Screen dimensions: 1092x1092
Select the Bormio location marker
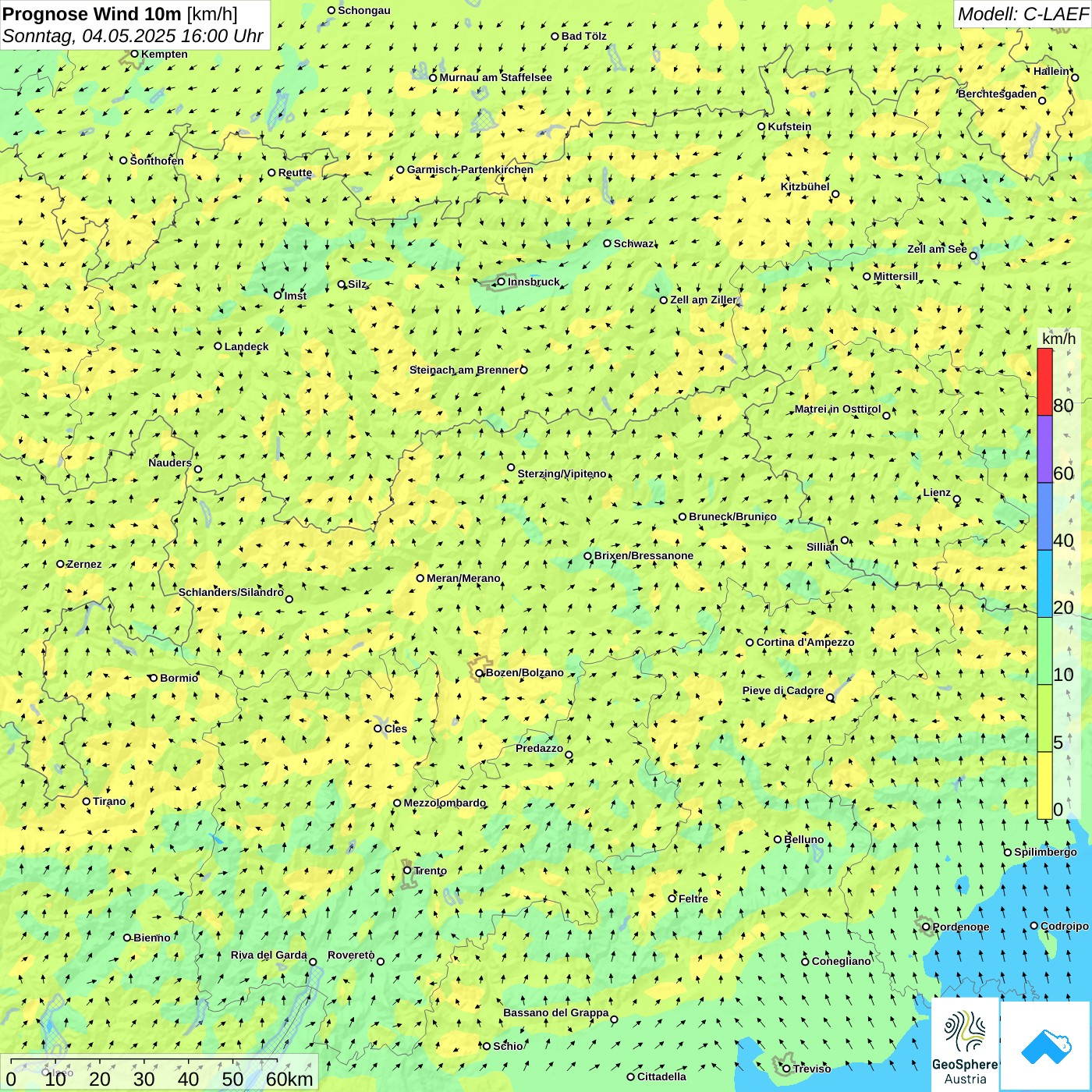pyautogui.click(x=154, y=678)
